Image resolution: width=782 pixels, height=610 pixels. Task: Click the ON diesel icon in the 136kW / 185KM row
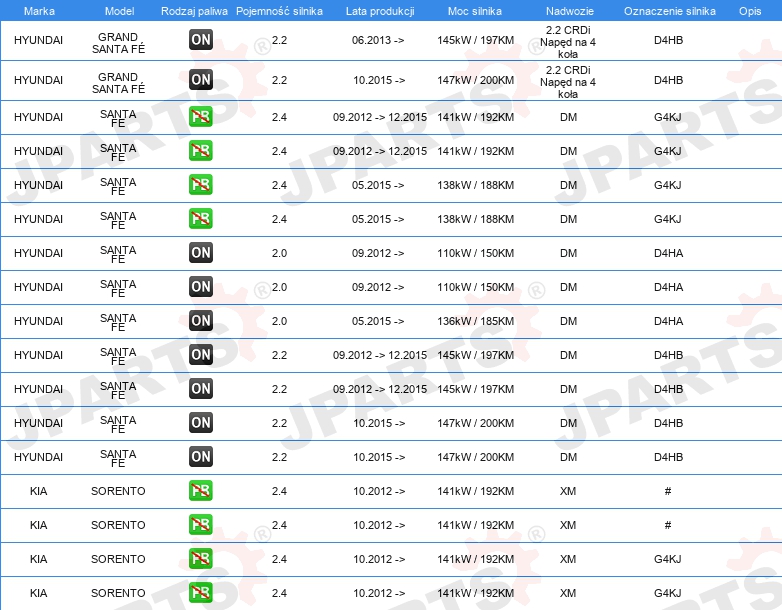pyautogui.click(x=201, y=321)
